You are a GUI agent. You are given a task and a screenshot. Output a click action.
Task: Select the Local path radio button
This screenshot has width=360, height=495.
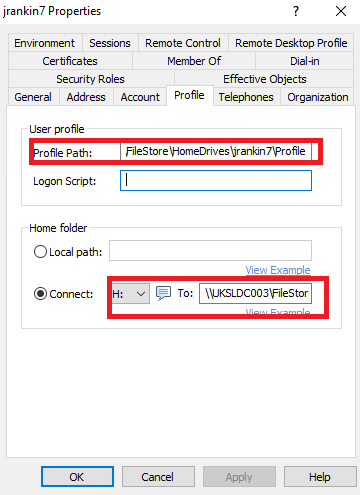(x=40, y=252)
